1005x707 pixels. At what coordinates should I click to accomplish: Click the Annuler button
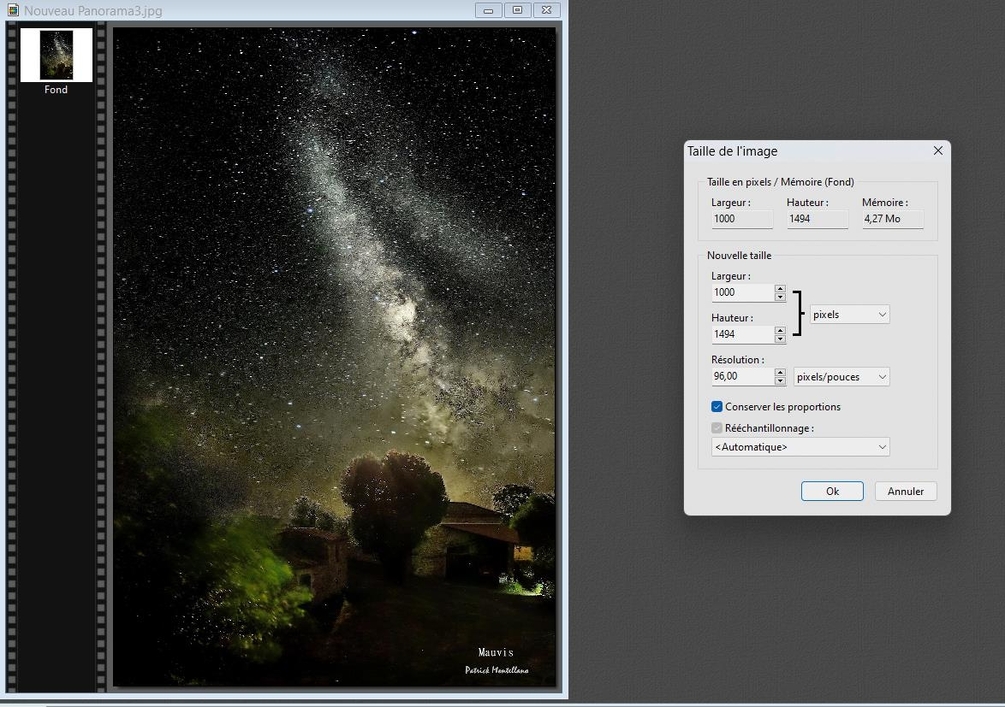(905, 491)
